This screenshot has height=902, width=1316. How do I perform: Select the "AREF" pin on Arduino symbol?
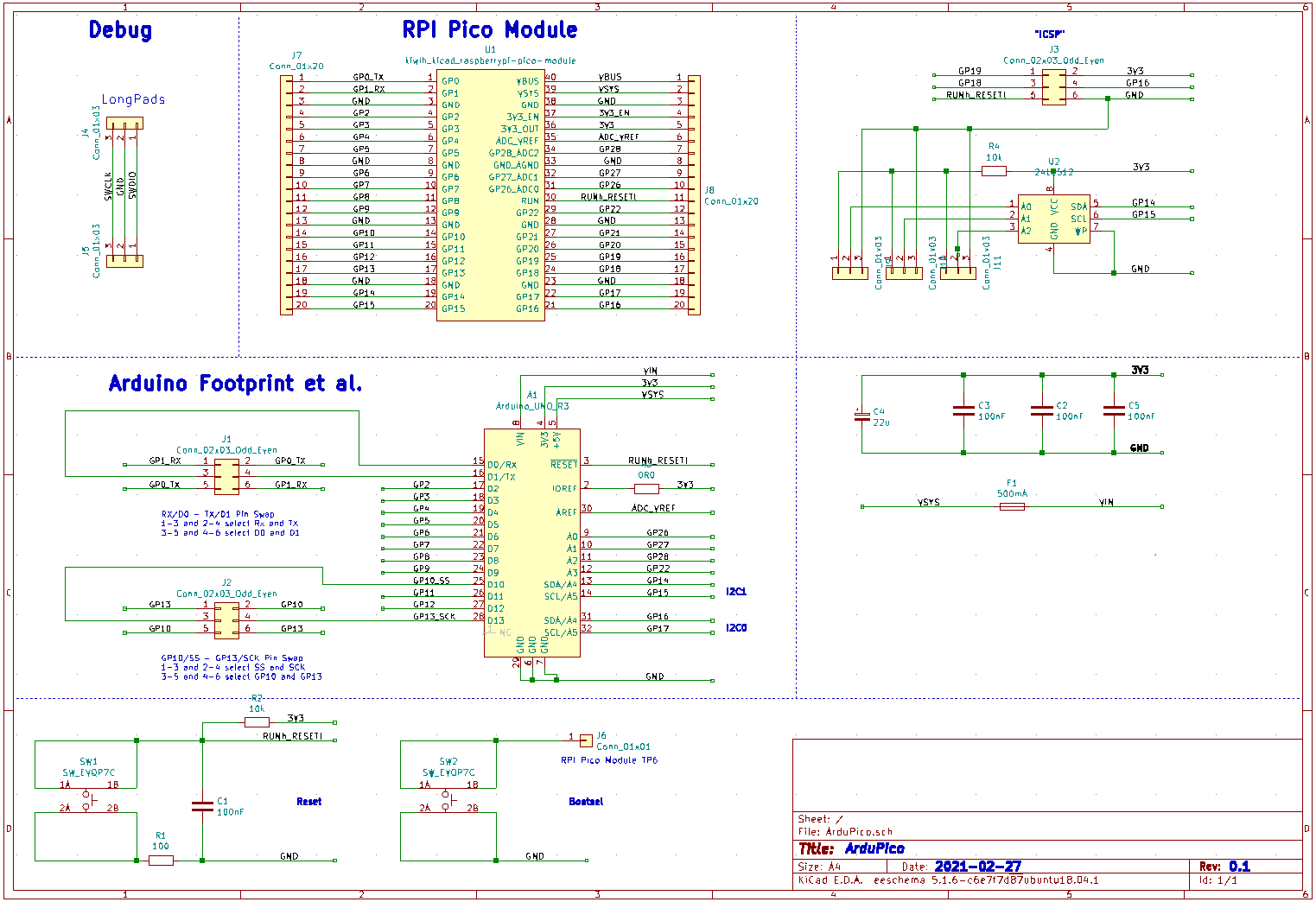566,512
